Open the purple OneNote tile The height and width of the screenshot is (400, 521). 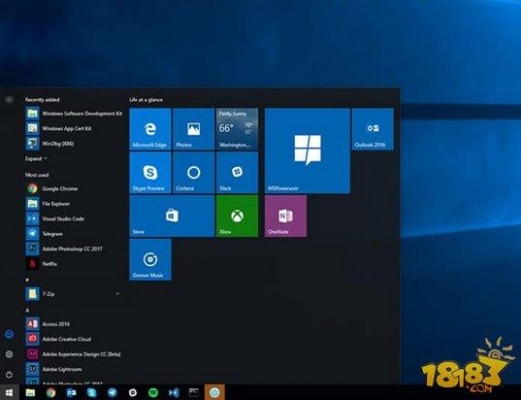[286, 216]
